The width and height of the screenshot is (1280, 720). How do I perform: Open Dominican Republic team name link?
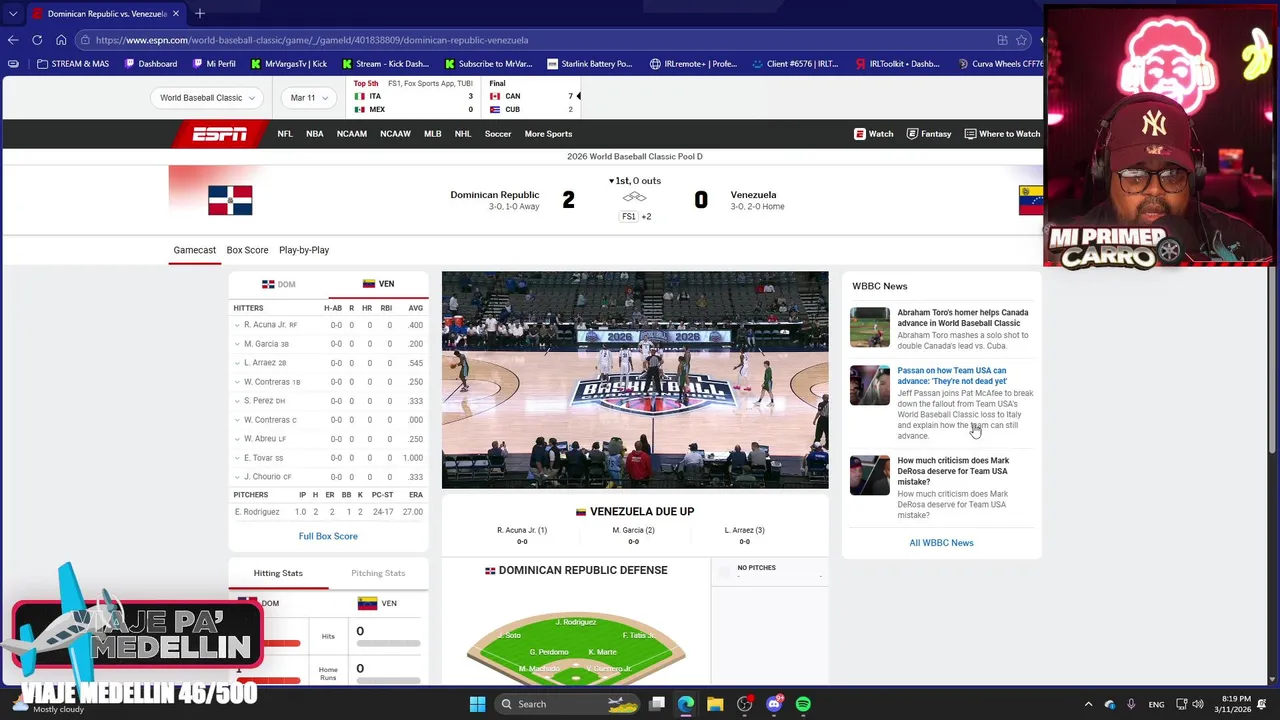(x=494, y=195)
